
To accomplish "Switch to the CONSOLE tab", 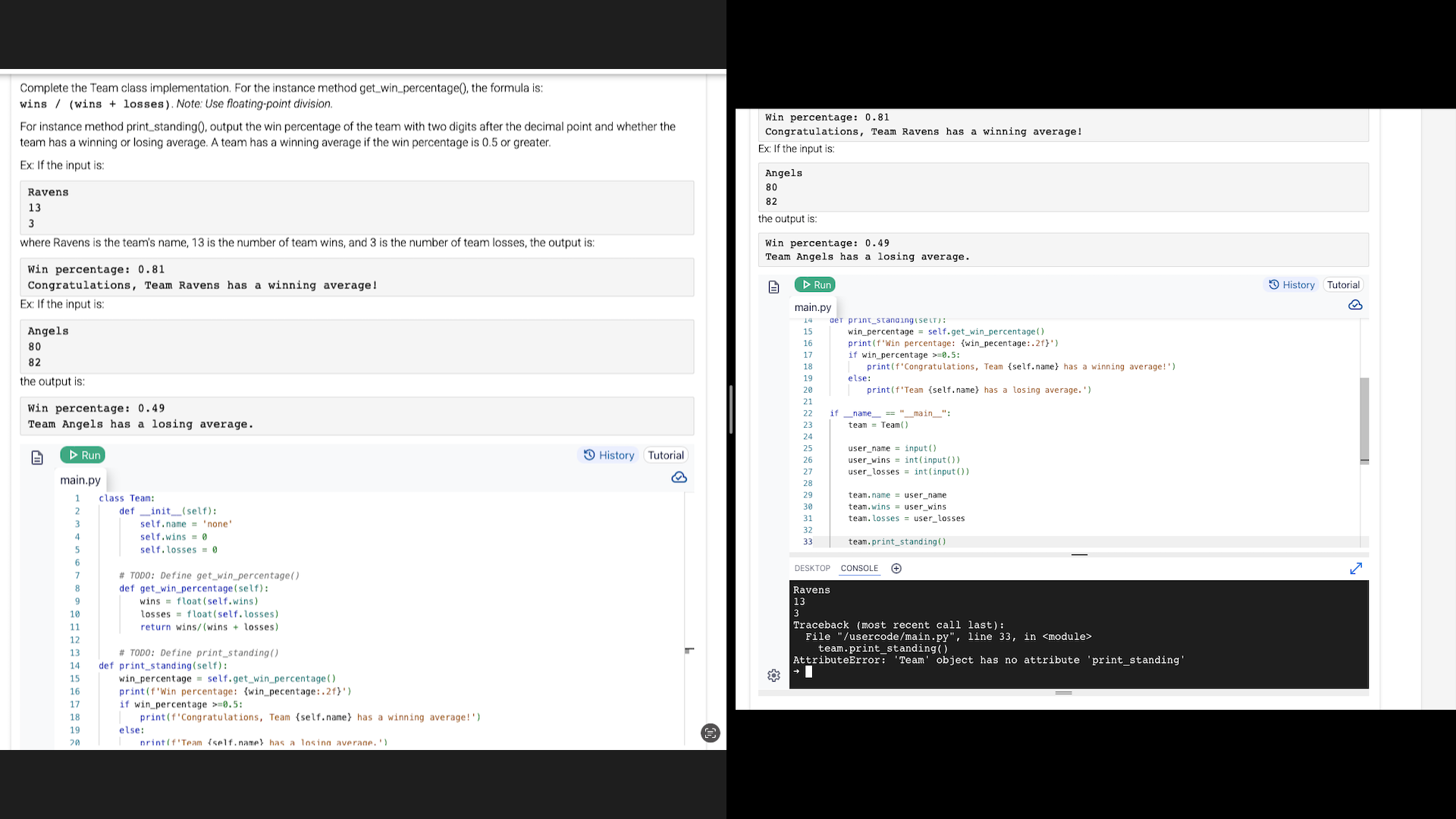I will click(859, 568).
